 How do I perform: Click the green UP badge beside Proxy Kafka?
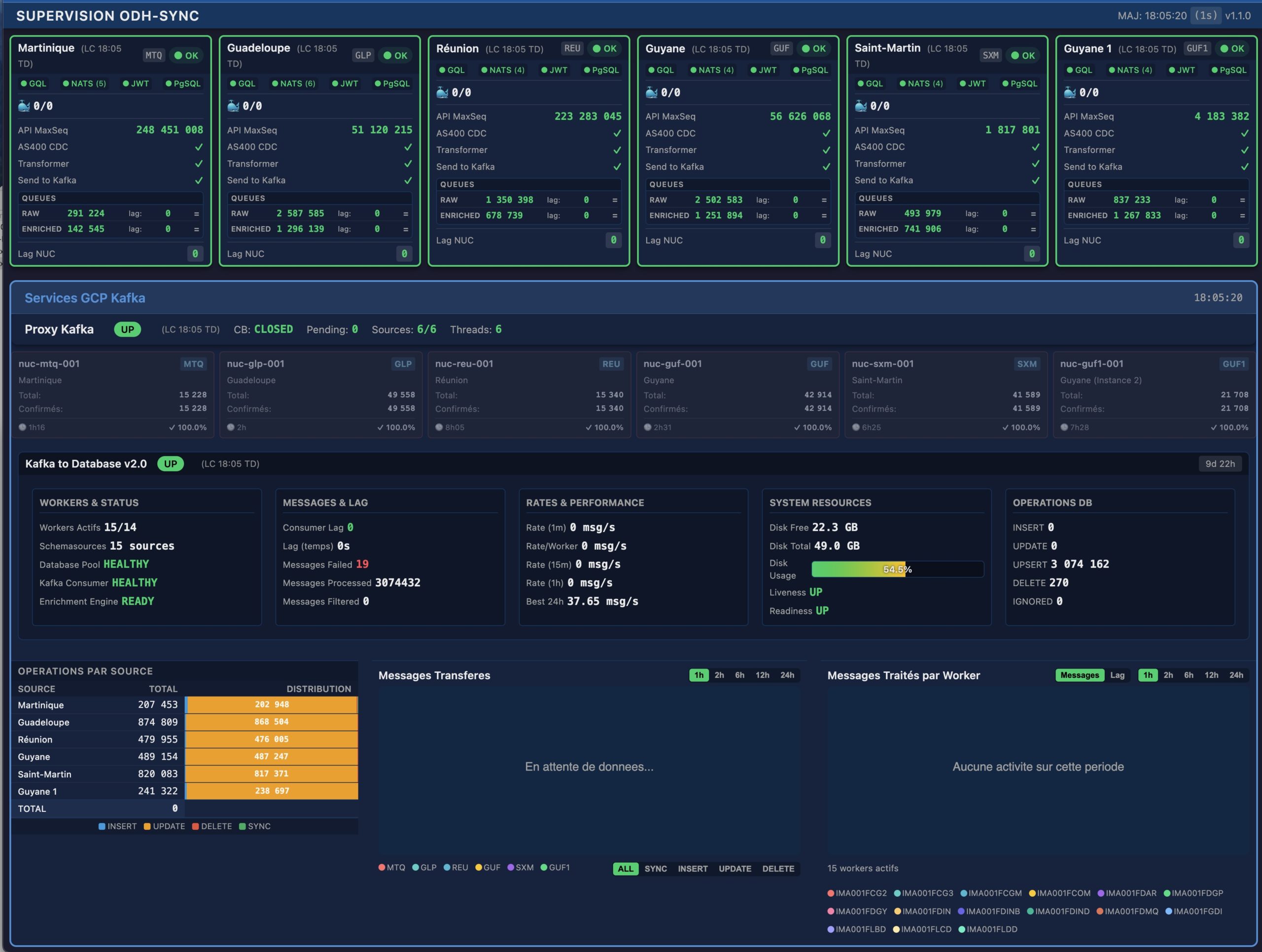pyautogui.click(x=127, y=330)
